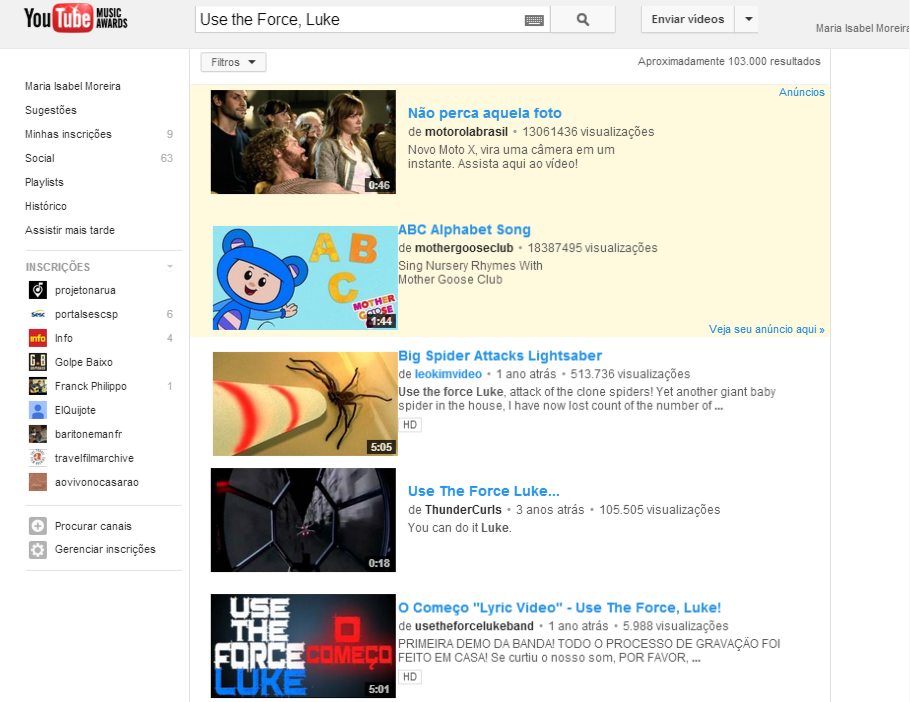Open the ElQuijote channel avatar
This screenshot has width=910, height=702.
38,410
